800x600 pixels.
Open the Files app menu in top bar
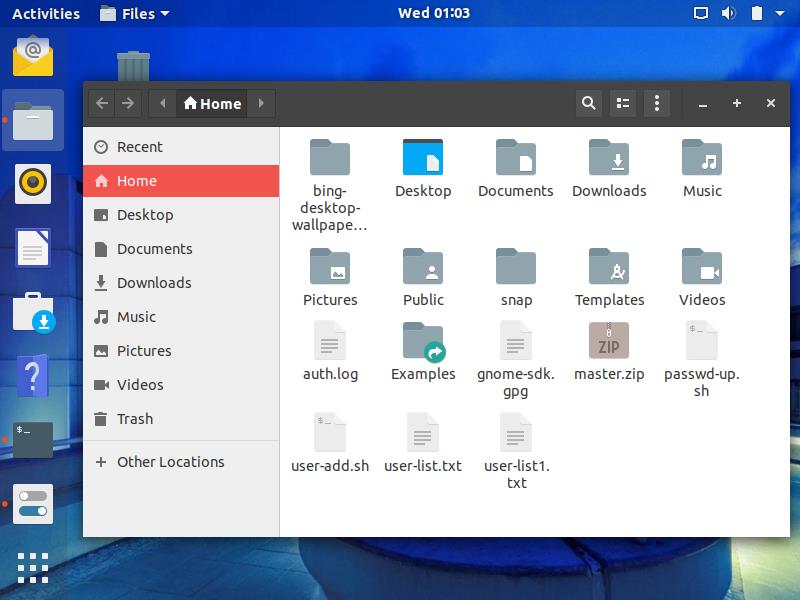pyautogui.click(x=134, y=13)
